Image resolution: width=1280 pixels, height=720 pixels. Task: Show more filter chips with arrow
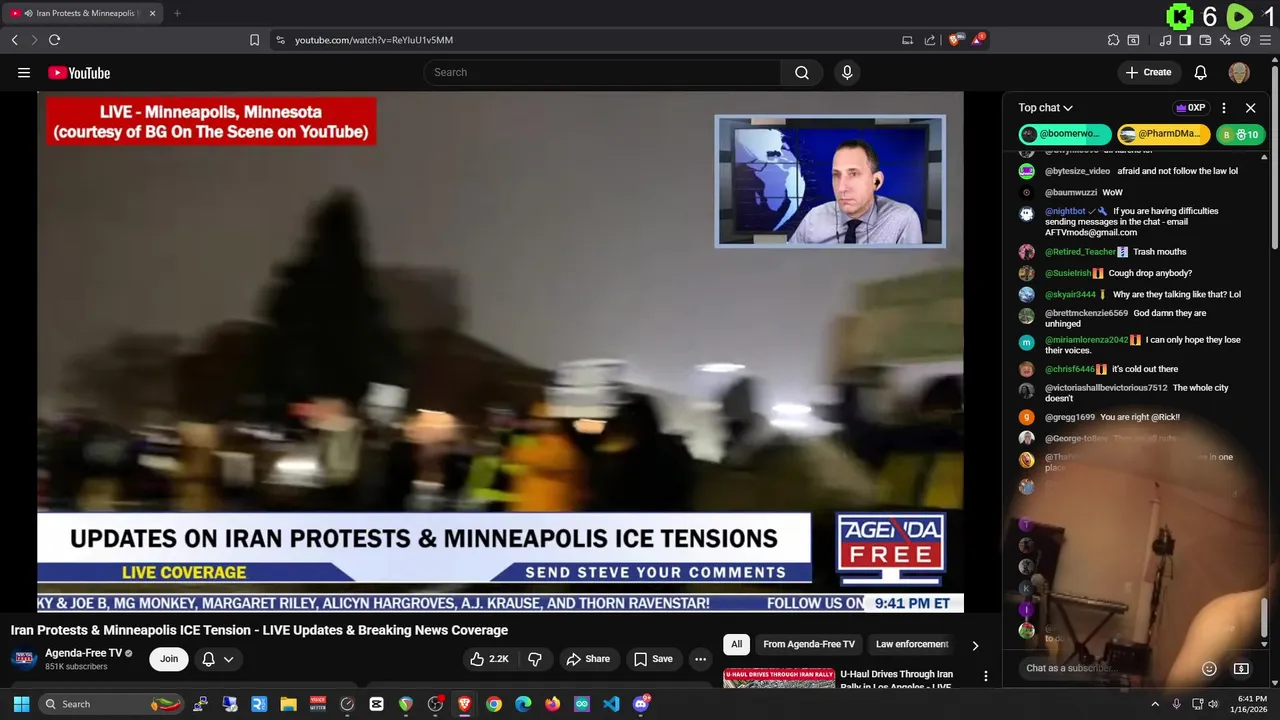pos(975,645)
